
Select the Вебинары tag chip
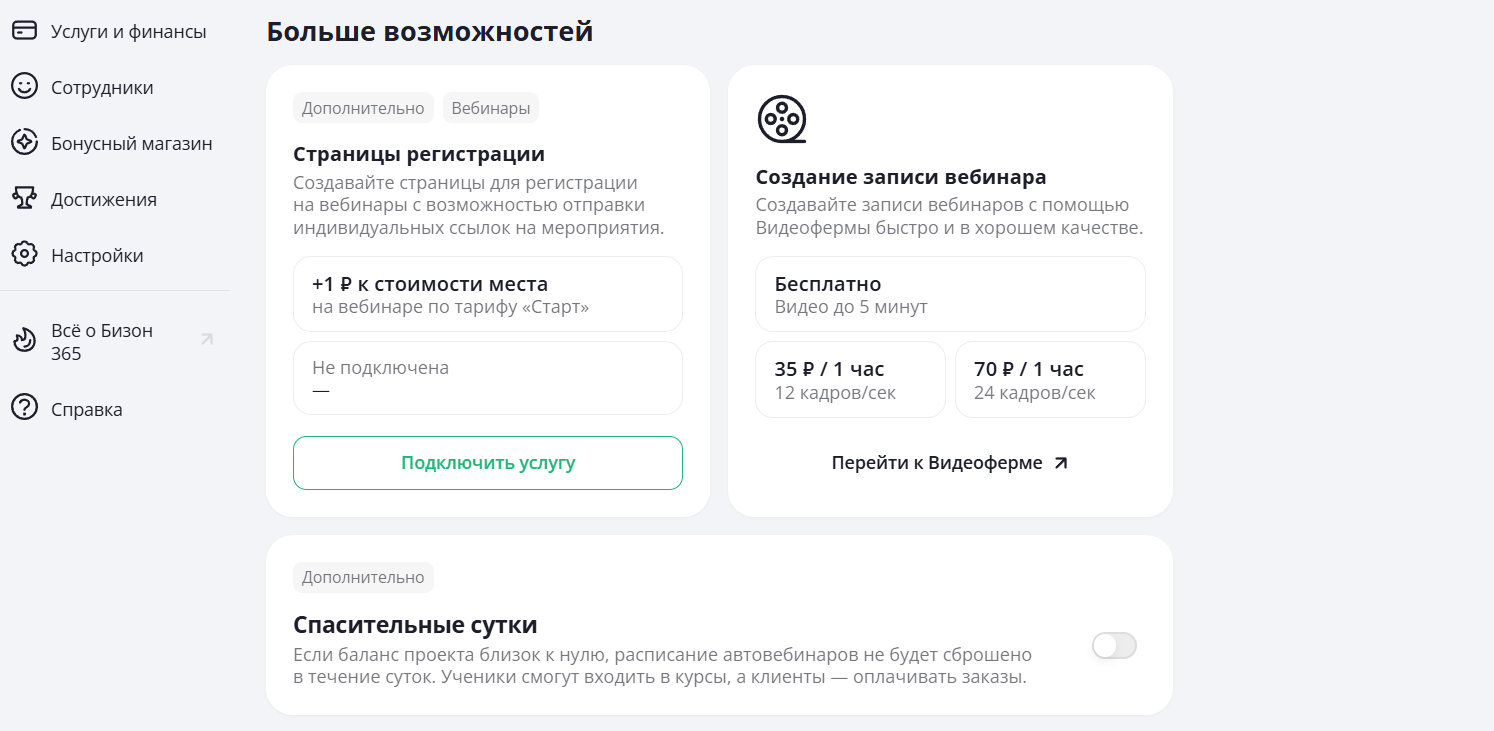click(x=490, y=108)
